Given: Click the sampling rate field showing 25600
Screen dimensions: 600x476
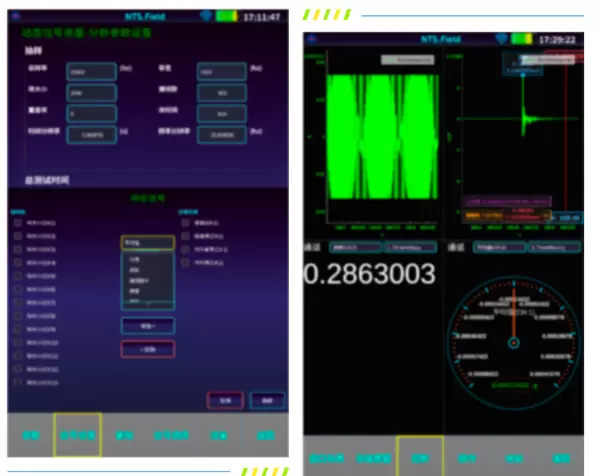Looking at the screenshot, I should point(92,72).
